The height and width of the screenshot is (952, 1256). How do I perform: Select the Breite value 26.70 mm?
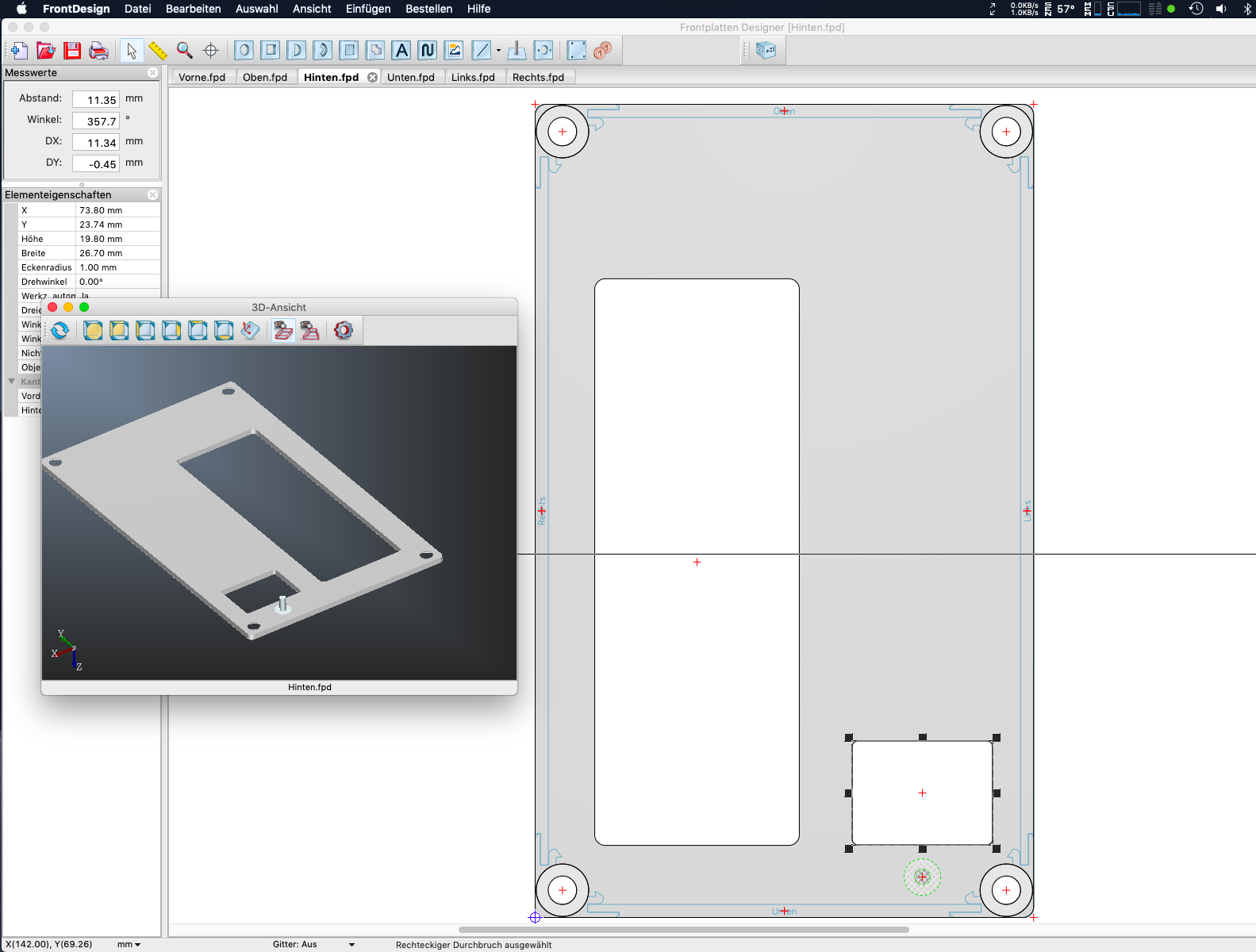[117, 253]
